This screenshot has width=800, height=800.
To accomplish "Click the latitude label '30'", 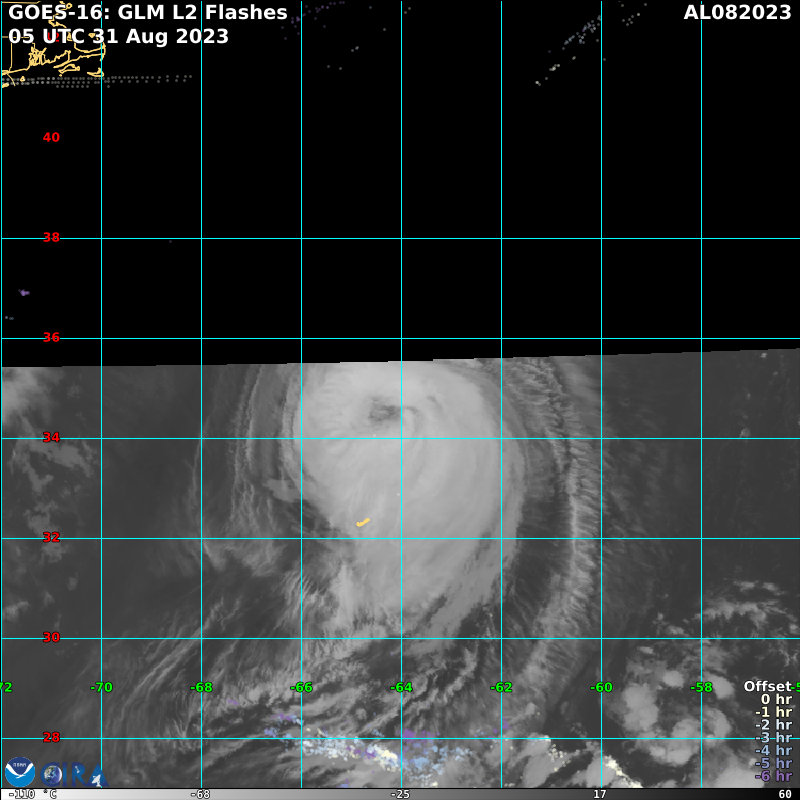I will (x=51, y=637).
